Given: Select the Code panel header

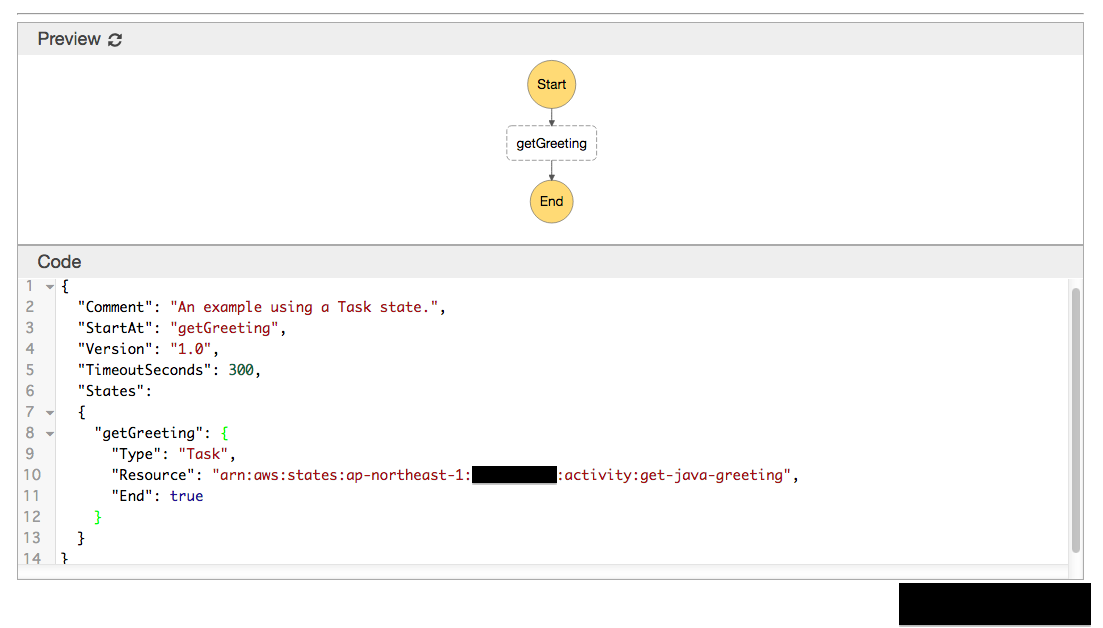Looking at the screenshot, I should 59,262.
